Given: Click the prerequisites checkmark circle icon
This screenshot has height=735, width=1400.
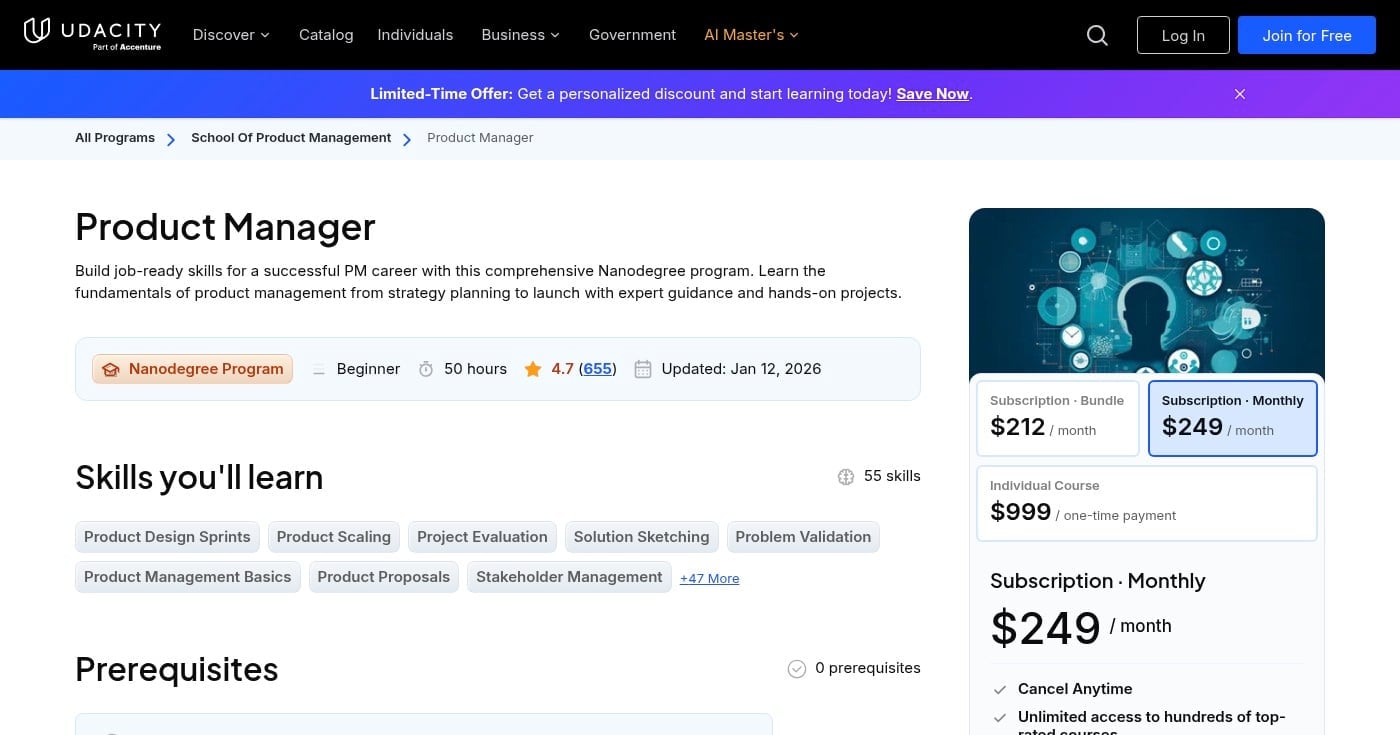Looking at the screenshot, I should tap(797, 669).
